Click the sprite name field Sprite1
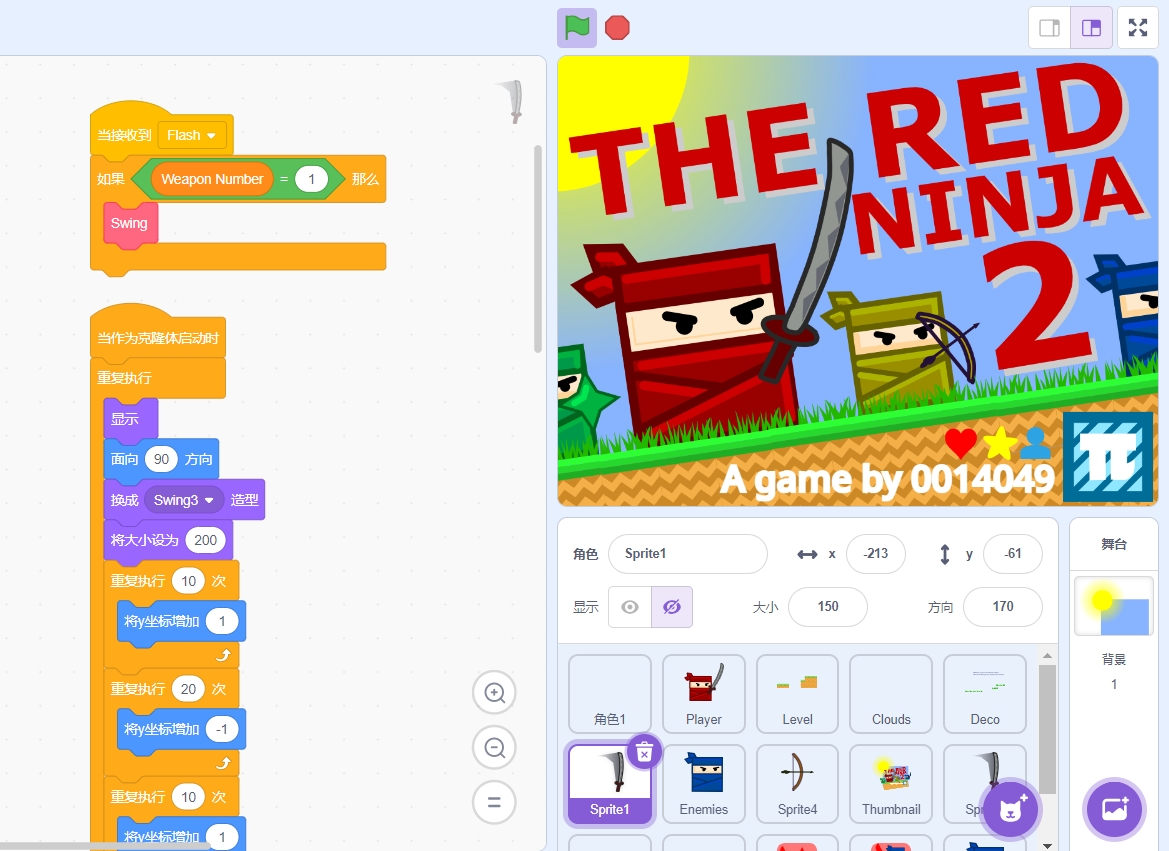The width and height of the screenshot is (1169, 851). coord(687,554)
